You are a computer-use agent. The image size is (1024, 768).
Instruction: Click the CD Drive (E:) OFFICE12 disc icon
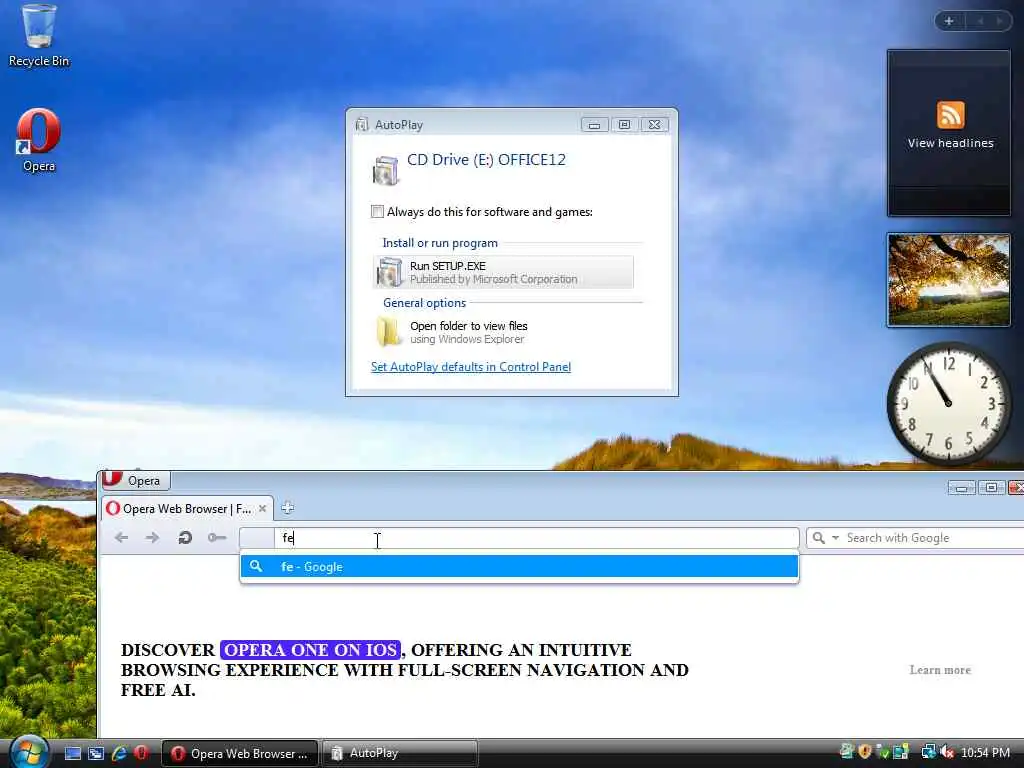[385, 170]
